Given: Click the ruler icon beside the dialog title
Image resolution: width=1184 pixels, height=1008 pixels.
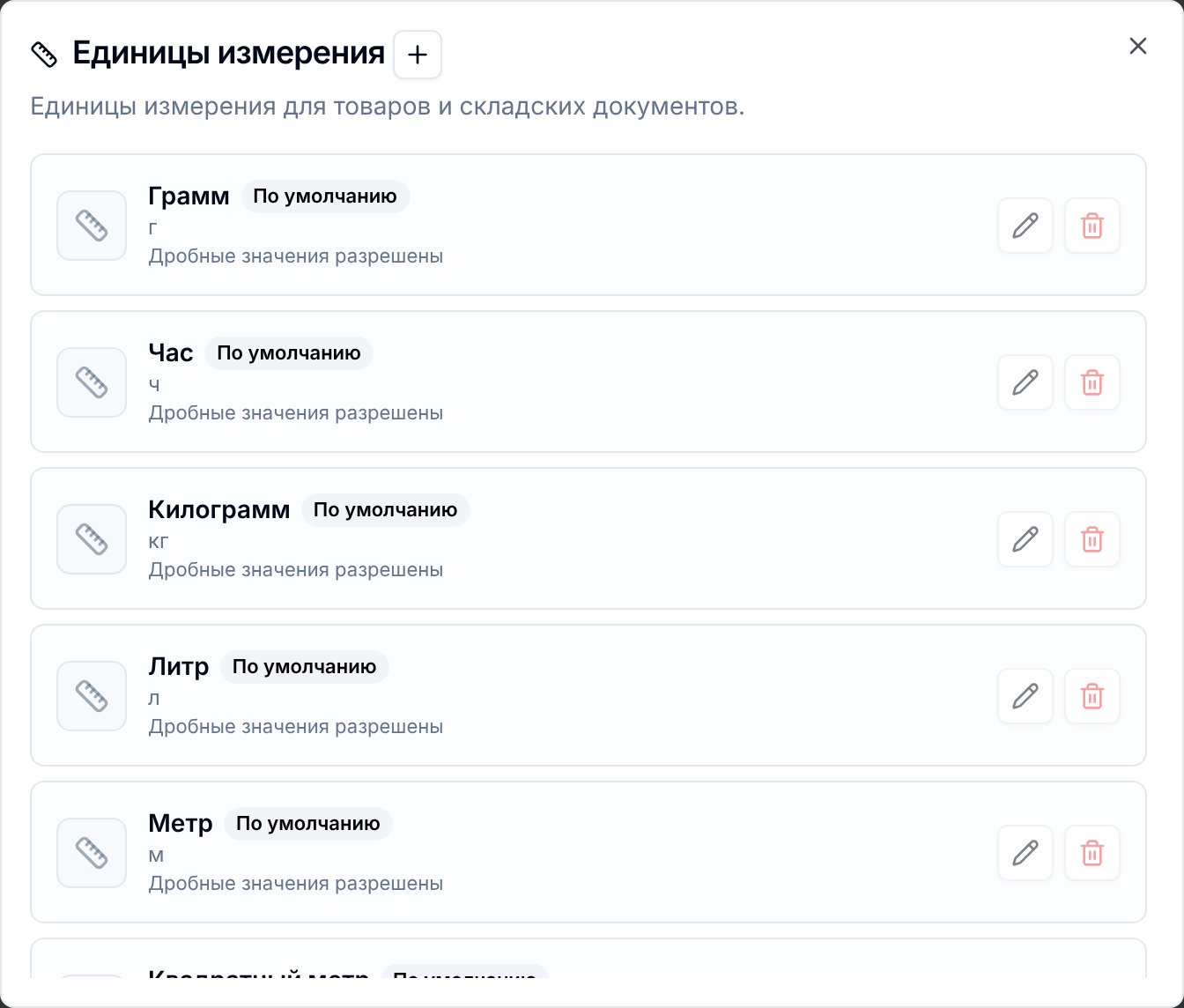Looking at the screenshot, I should click(44, 55).
